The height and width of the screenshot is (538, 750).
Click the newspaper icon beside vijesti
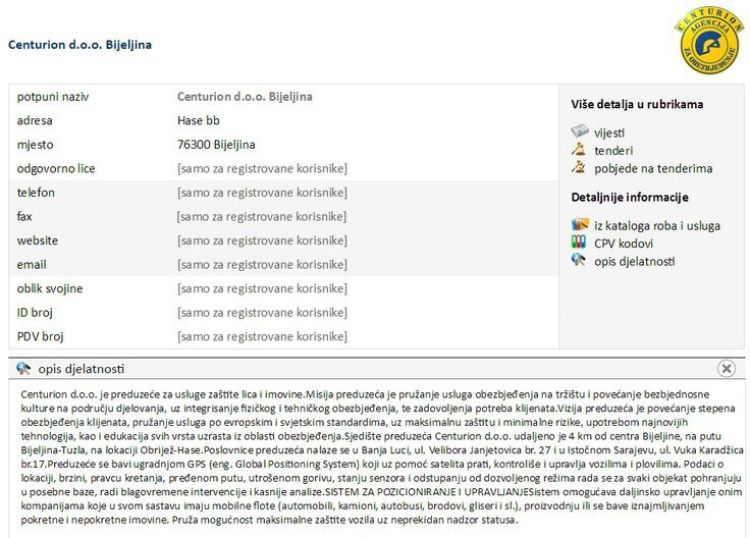coord(579,131)
